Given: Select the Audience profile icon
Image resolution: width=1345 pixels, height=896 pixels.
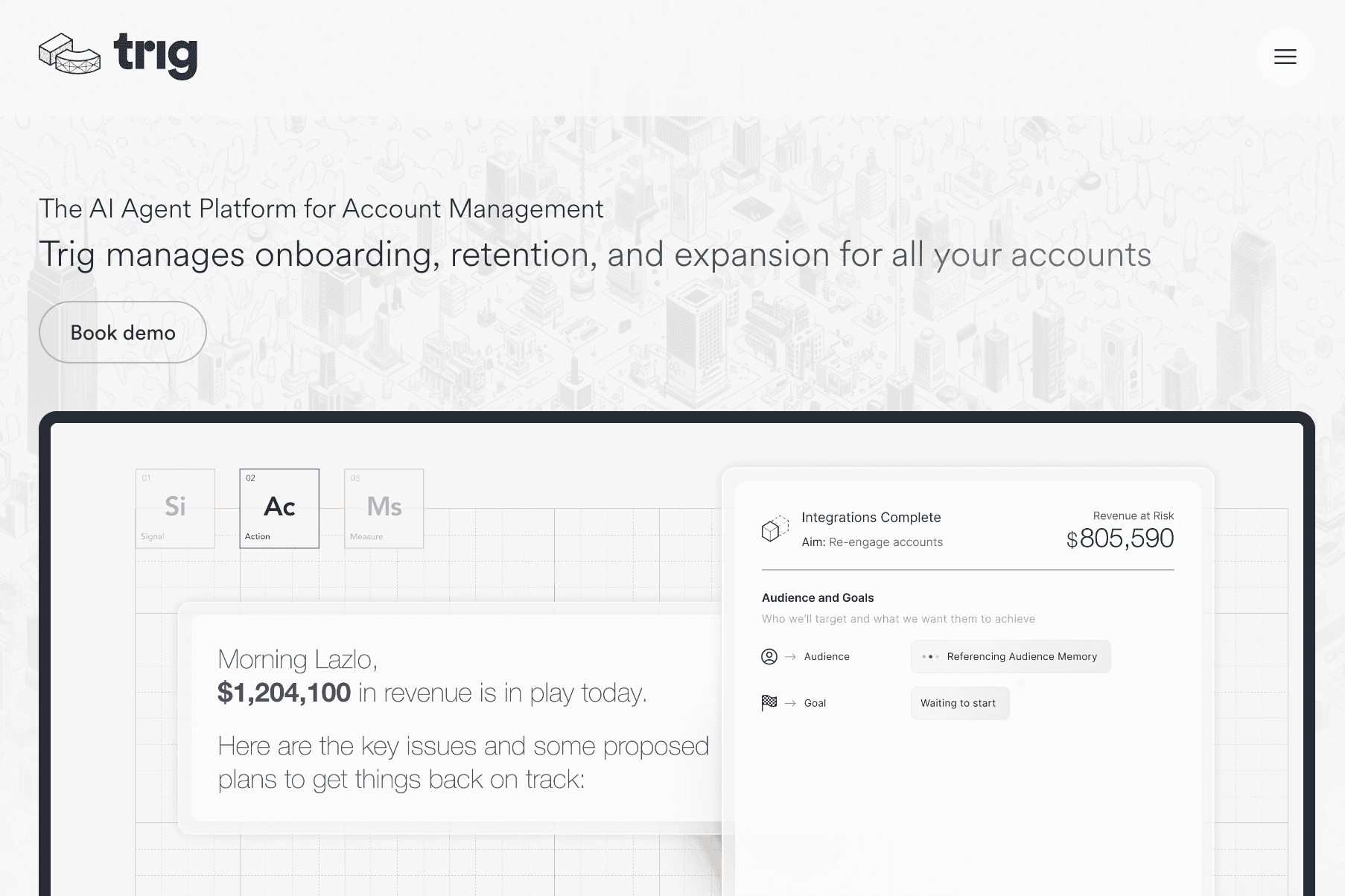Looking at the screenshot, I should (768, 656).
